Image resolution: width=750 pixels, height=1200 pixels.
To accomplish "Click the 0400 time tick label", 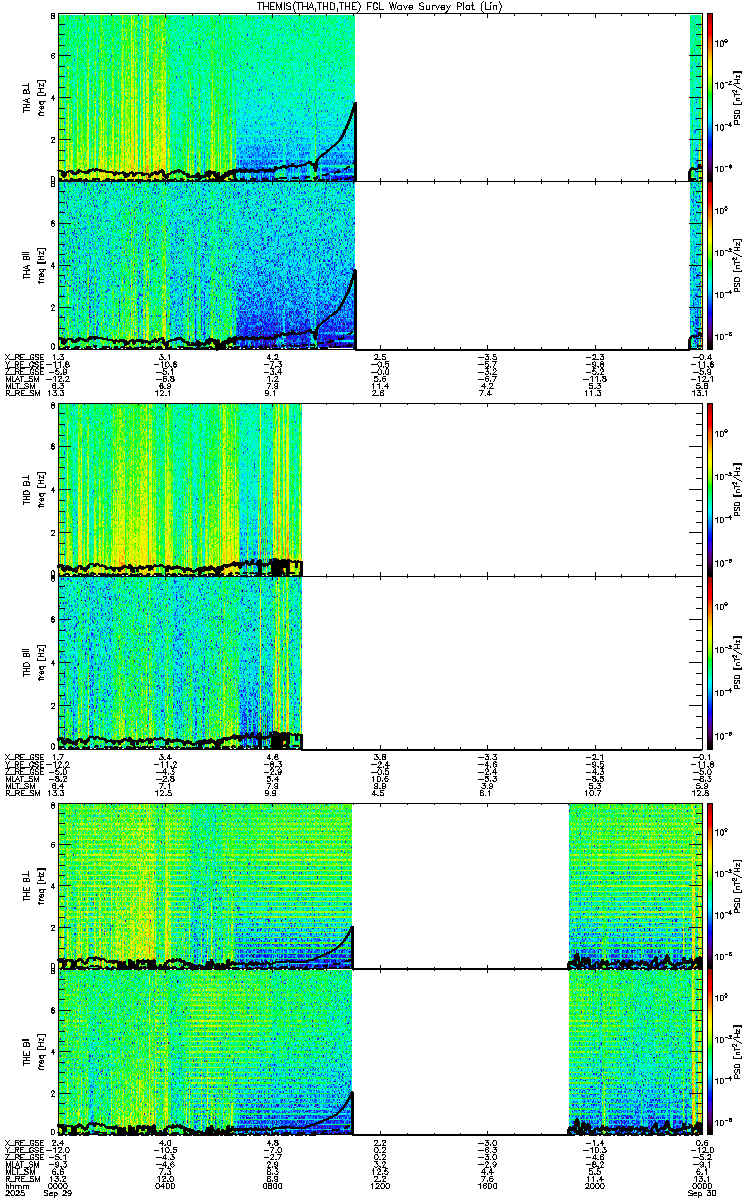I will coord(166,1185).
